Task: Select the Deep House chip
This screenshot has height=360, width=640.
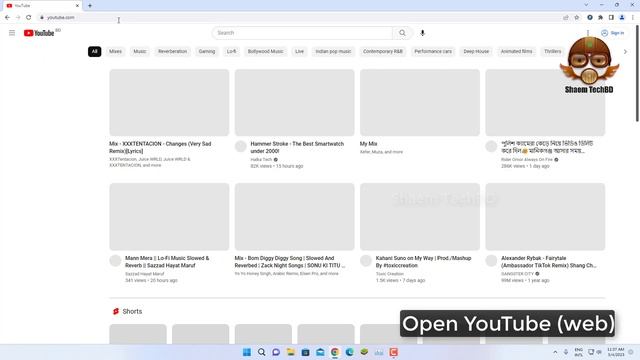Action: (476, 51)
